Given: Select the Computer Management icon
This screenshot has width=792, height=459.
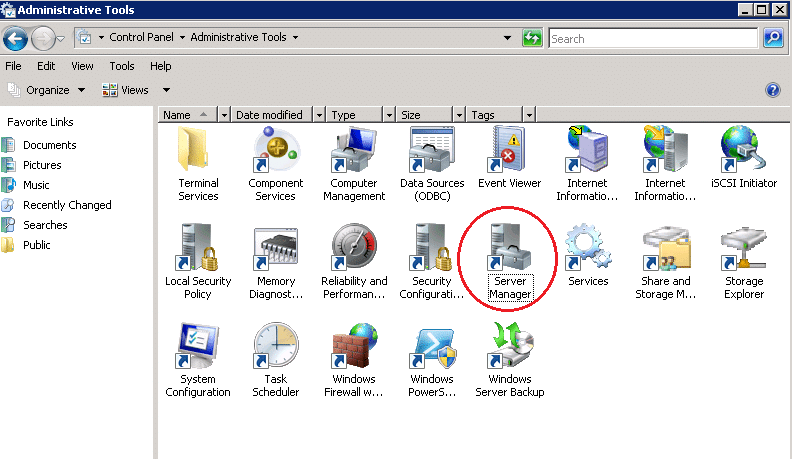Looking at the screenshot, I should pyautogui.click(x=354, y=164).
